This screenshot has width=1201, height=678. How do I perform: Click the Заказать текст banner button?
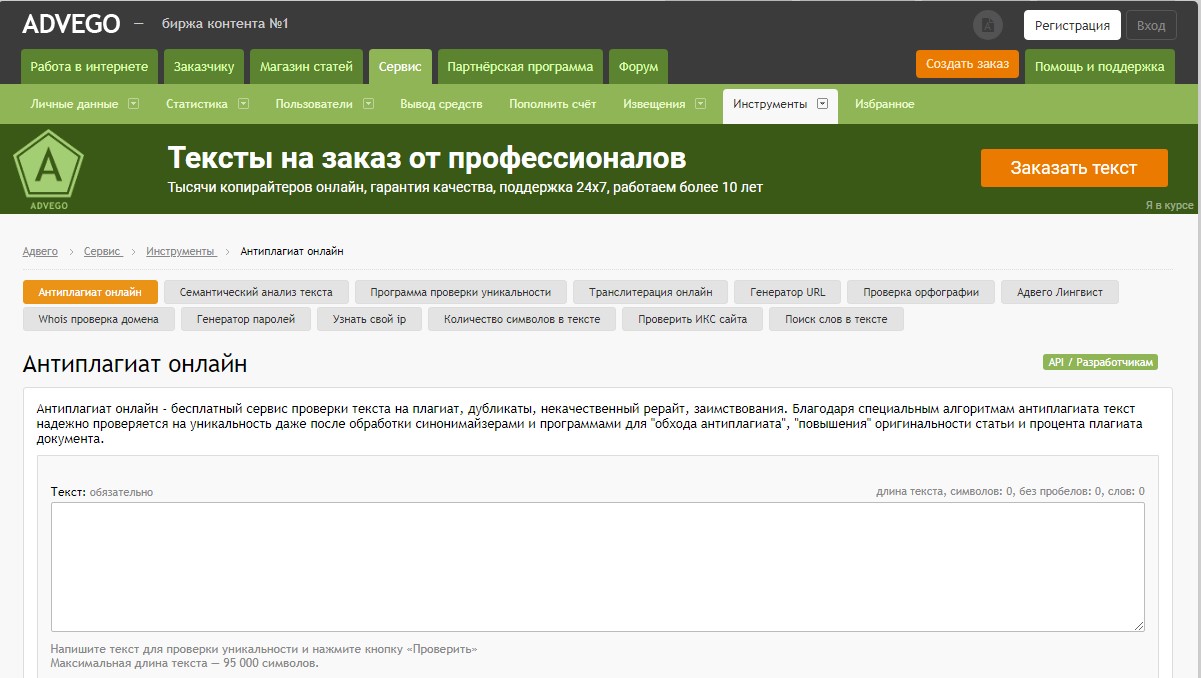click(1074, 168)
